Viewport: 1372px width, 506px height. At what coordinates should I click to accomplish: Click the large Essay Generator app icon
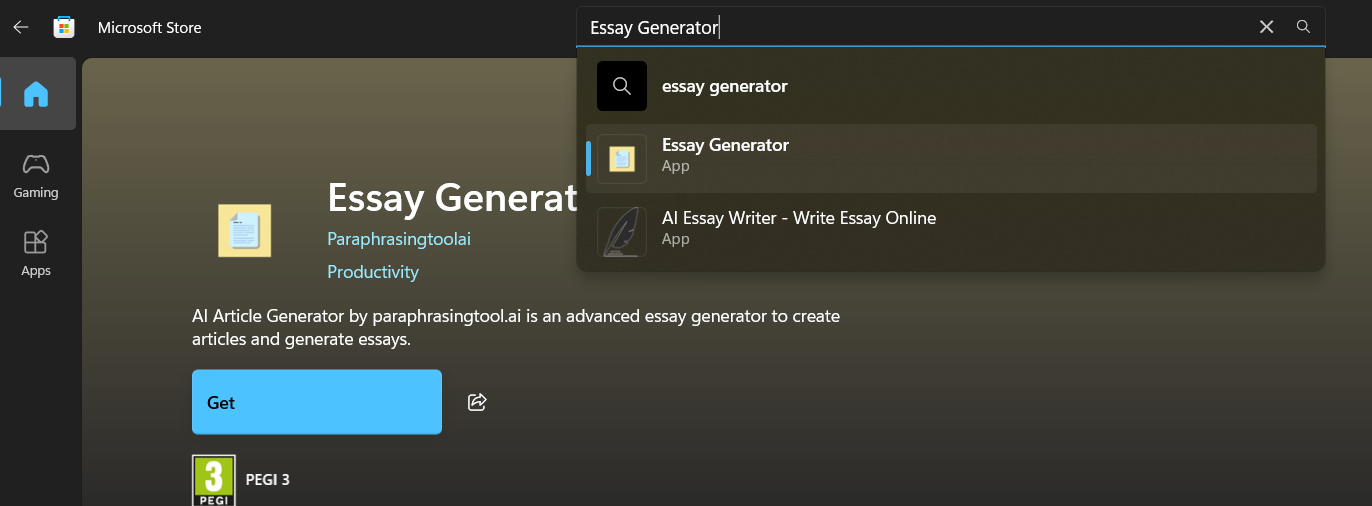click(x=244, y=231)
